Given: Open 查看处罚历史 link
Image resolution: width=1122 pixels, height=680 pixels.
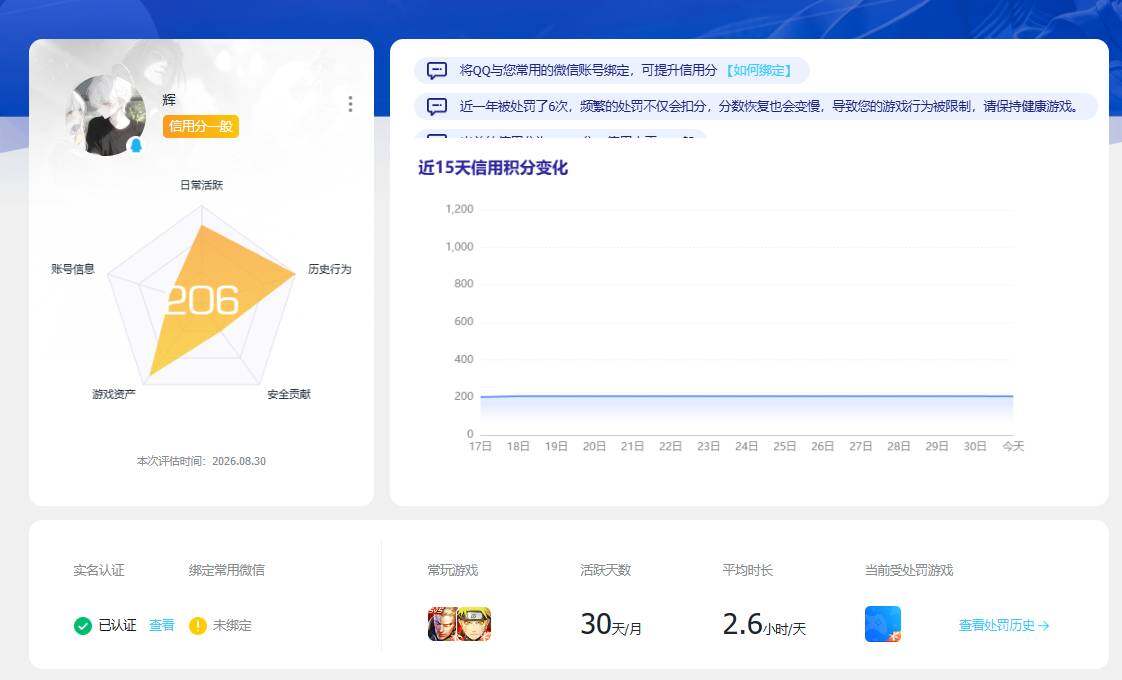Looking at the screenshot, I should pyautogui.click(x=1003, y=626).
